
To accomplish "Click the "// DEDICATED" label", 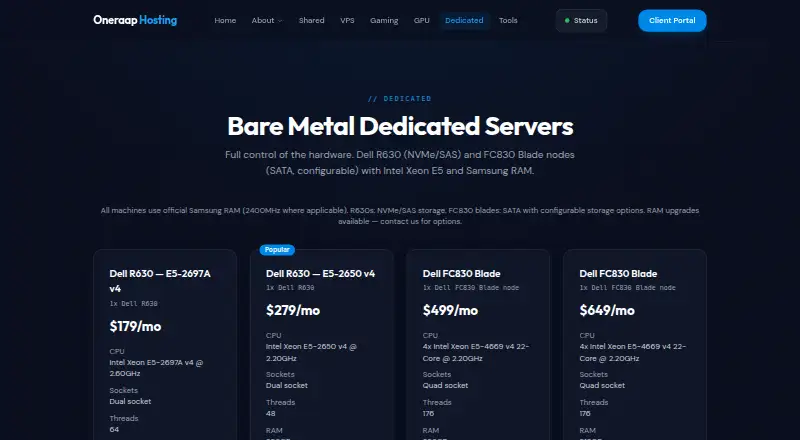I will [400, 99].
